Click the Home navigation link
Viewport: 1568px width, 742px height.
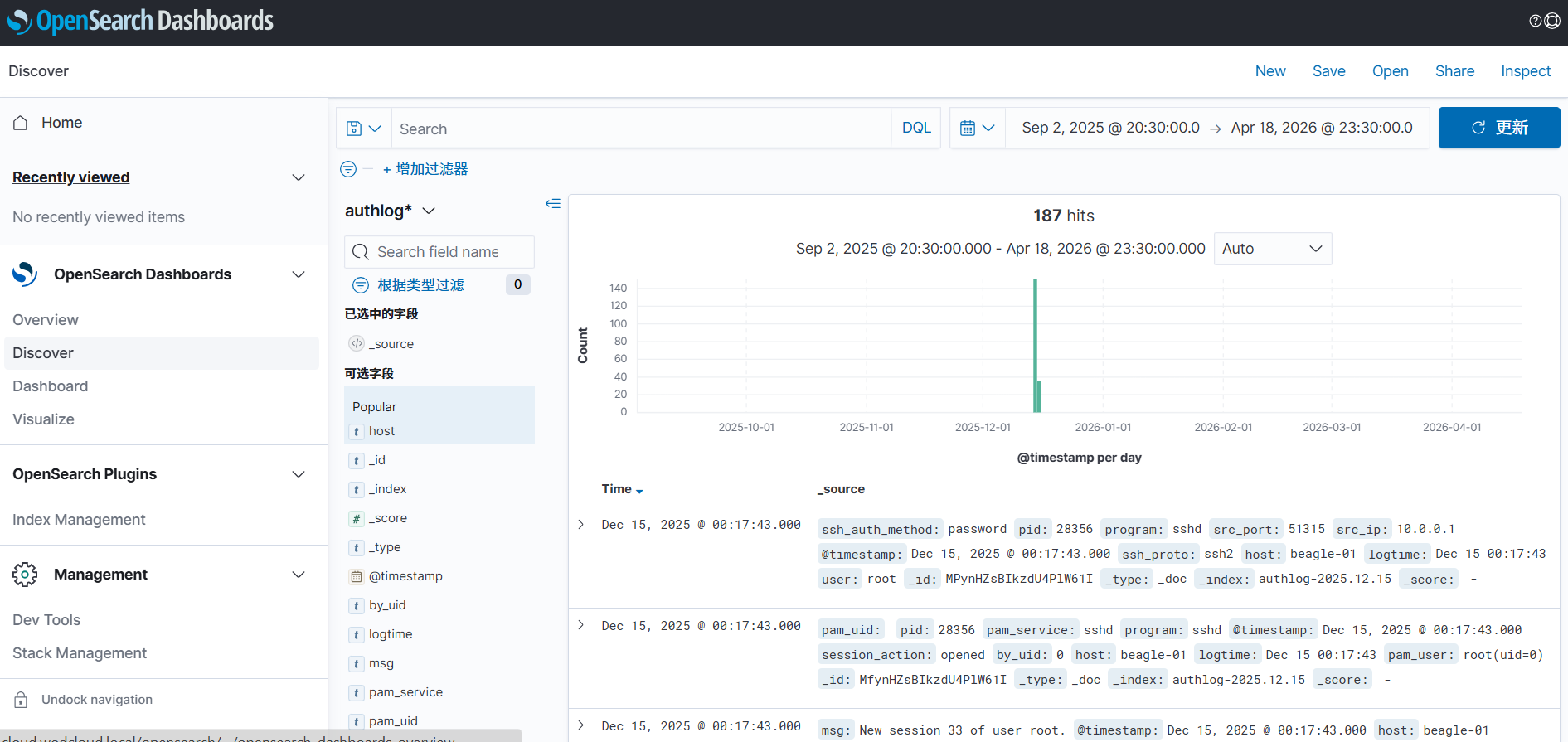(62, 123)
